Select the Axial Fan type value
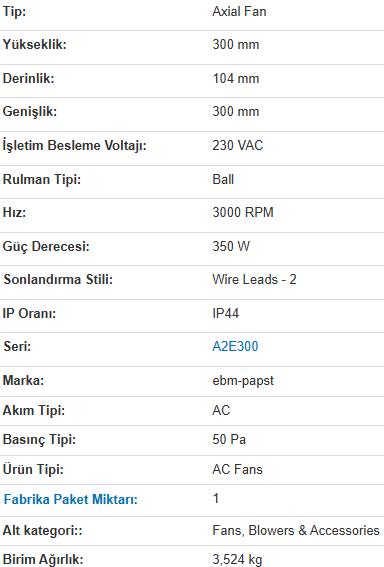Screen dimensions: 384x567 (x=239, y=12)
